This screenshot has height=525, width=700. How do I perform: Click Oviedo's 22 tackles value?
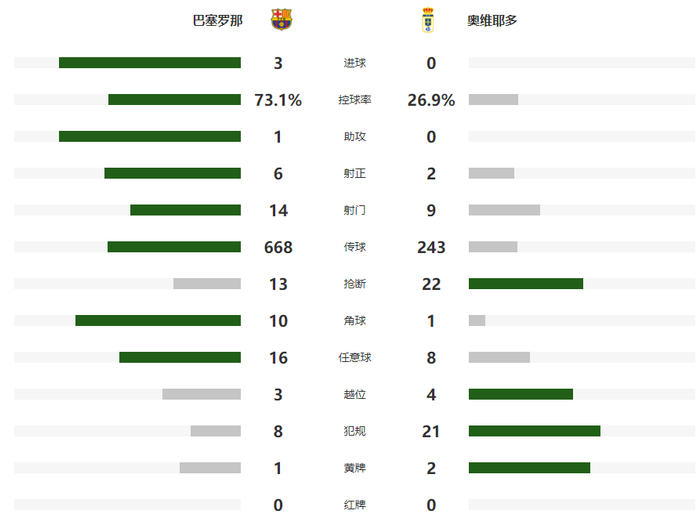click(x=431, y=284)
